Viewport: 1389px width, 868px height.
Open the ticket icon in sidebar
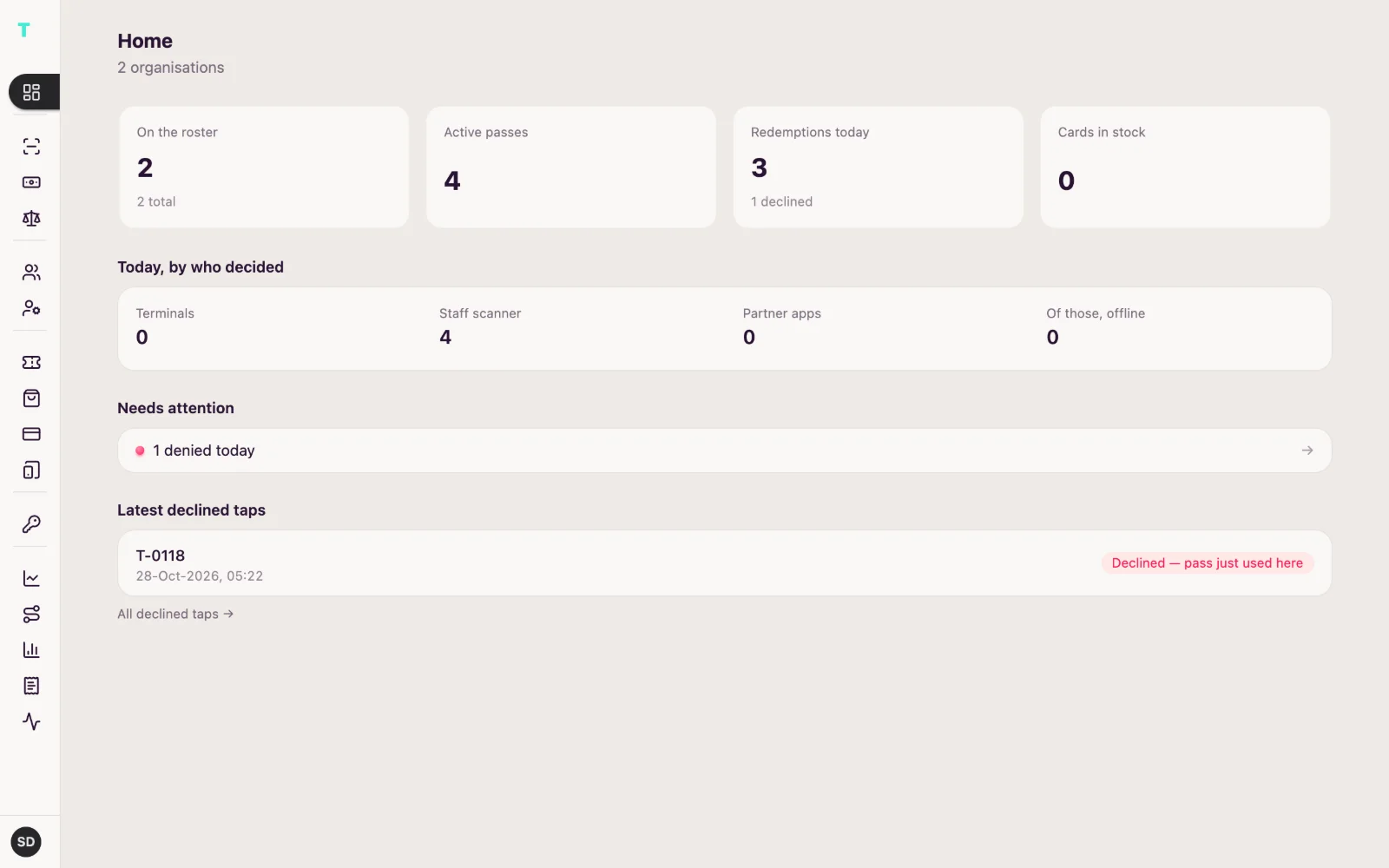(31, 362)
